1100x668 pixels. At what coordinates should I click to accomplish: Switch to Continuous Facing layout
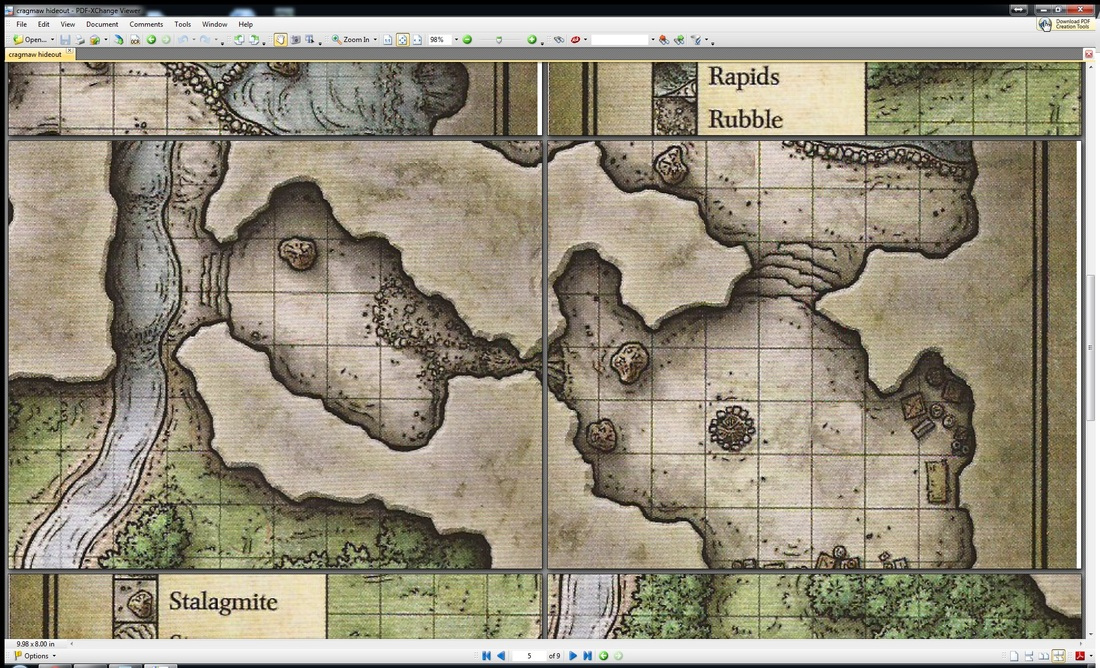pos(1059,656)
